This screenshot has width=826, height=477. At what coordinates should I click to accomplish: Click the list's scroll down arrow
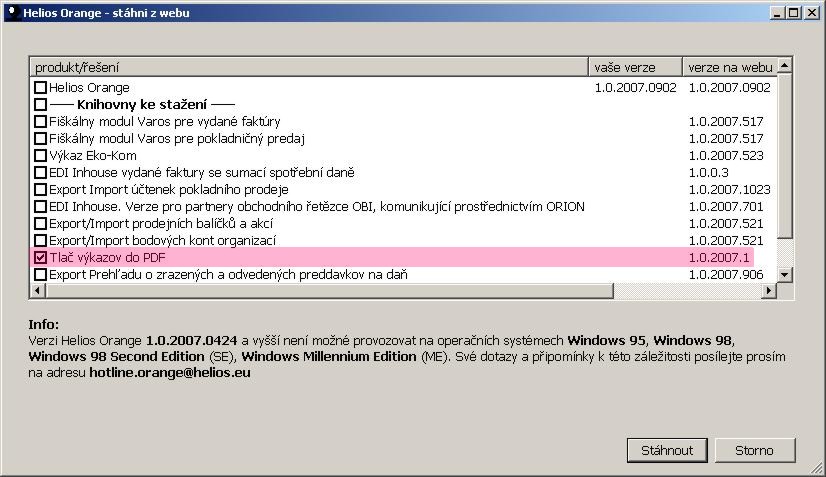click(784, 275)
